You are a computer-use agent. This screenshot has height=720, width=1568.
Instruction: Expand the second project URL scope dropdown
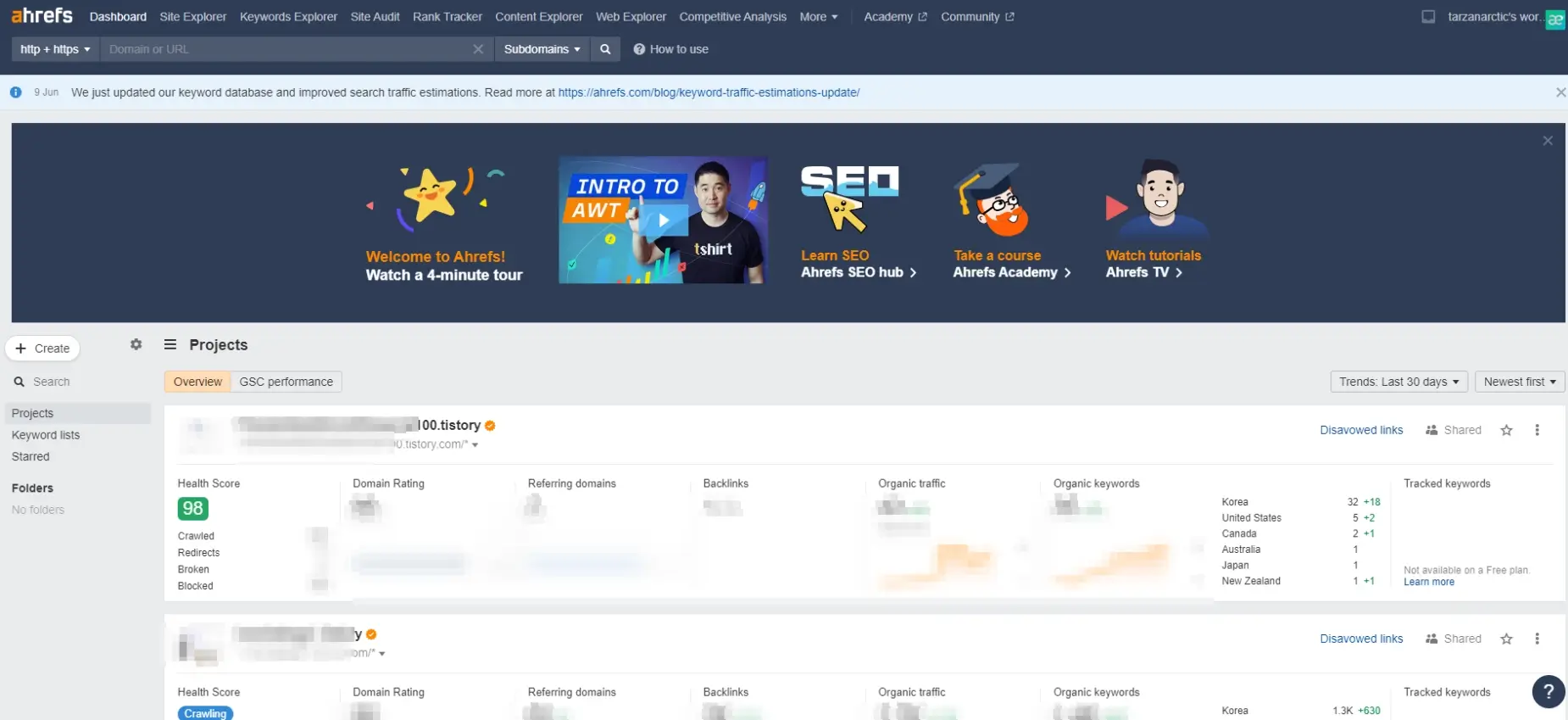coord(382,654)
